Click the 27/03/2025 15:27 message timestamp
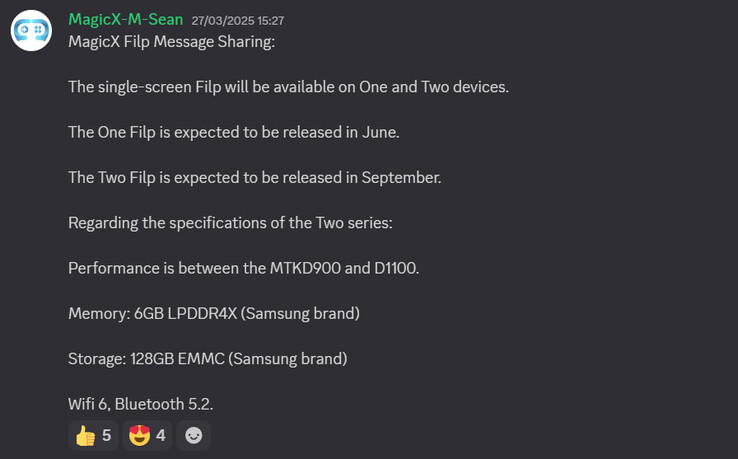This screenshot has height=459, width=738. pyautogui.click(x=236, y=21)
